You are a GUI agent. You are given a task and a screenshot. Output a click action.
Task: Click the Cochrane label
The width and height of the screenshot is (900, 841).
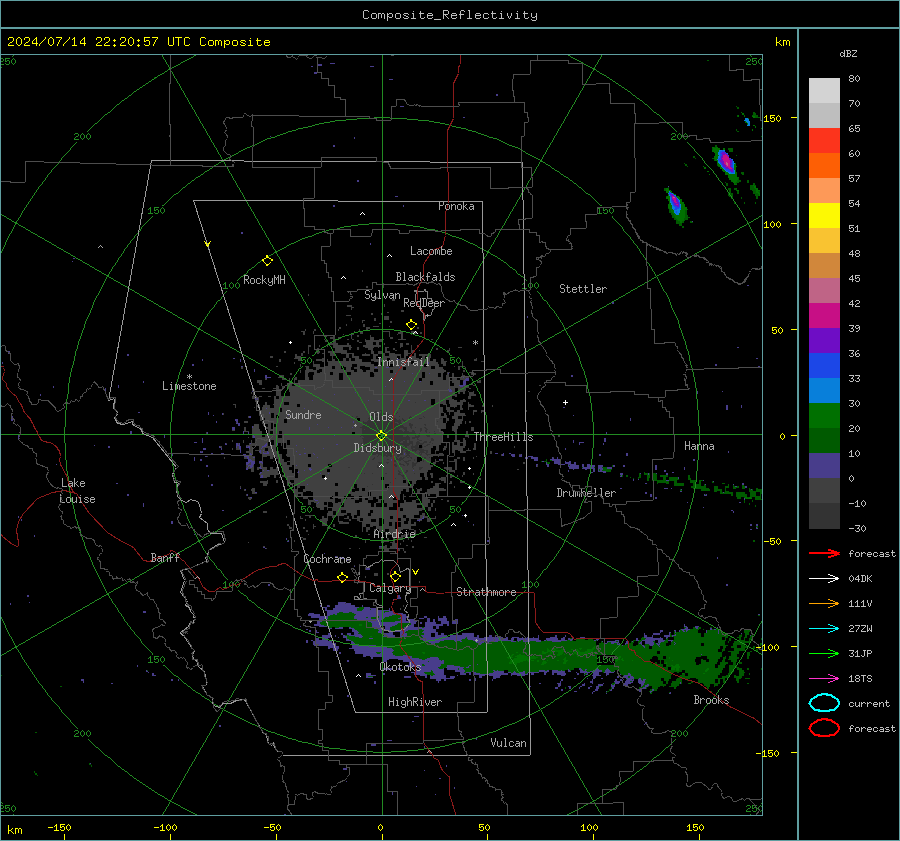coord(327,559)
